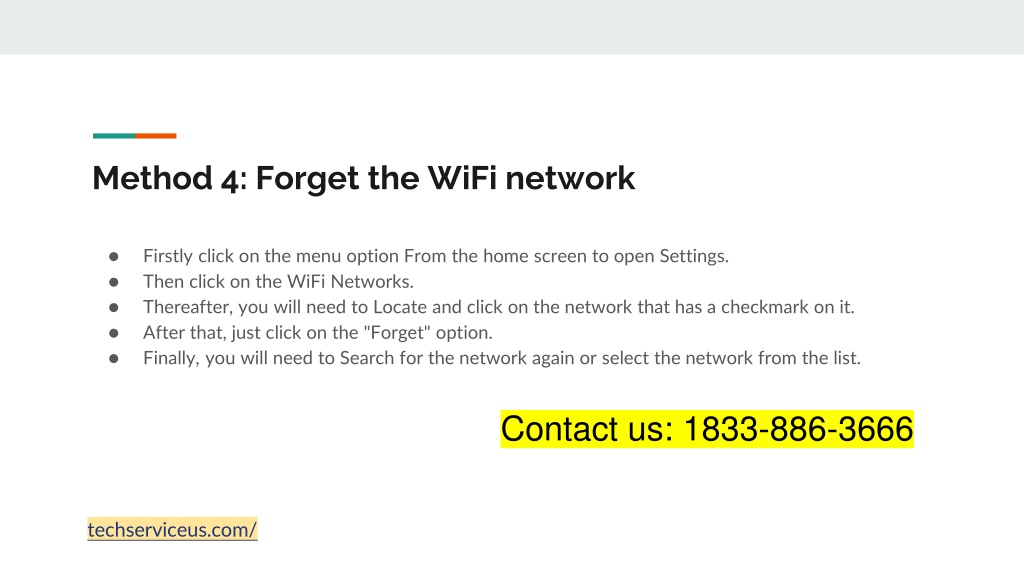Viewport: 1024px width, 576px height.
Task: Click the bullet dot before 'After that'
Action: click(x=114, y=333)
